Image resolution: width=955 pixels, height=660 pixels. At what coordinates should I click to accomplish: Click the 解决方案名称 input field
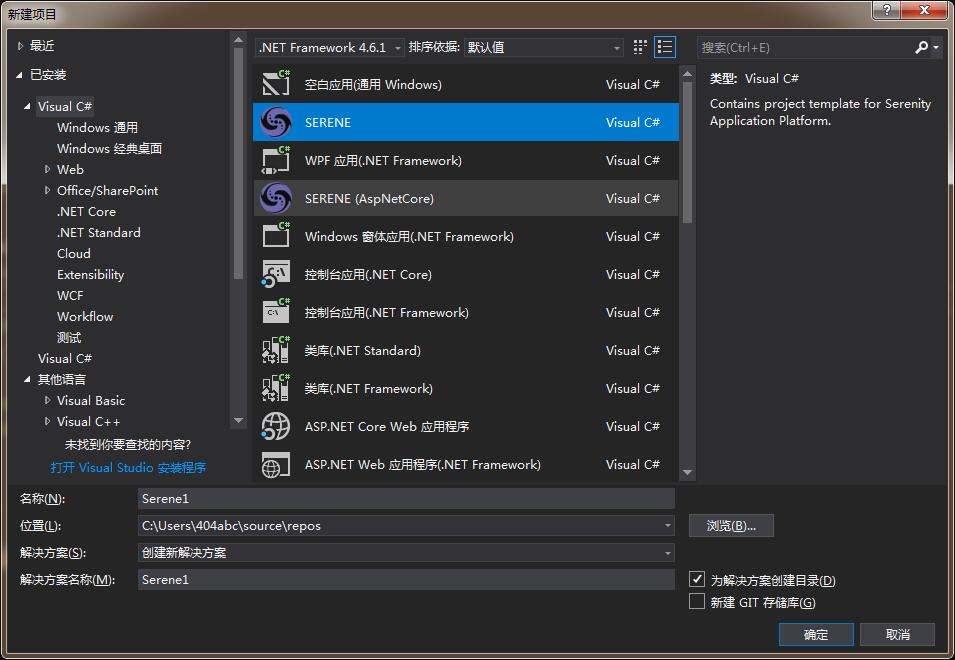(406, 580)
